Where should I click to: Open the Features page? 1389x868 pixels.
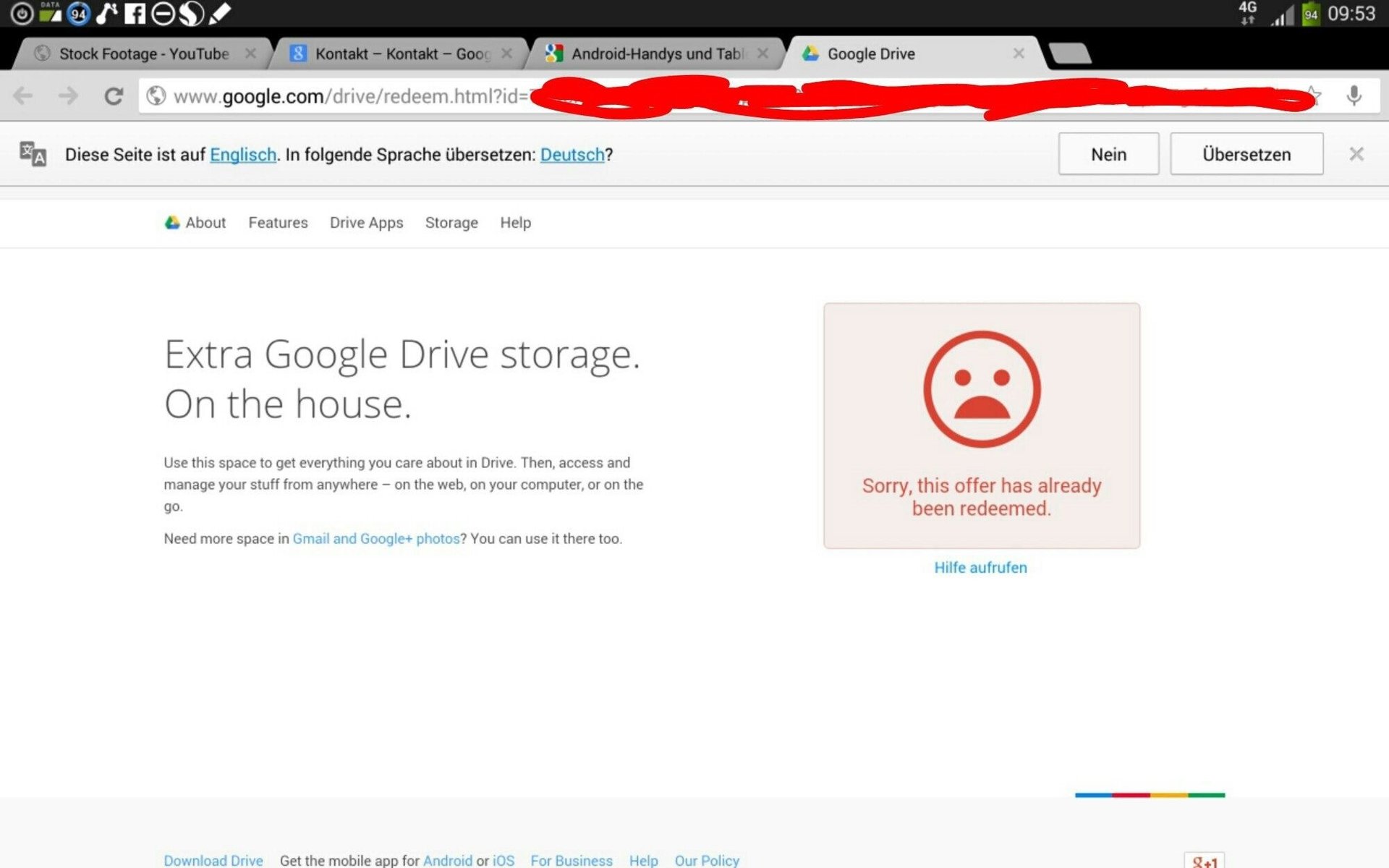pos(278,223)
